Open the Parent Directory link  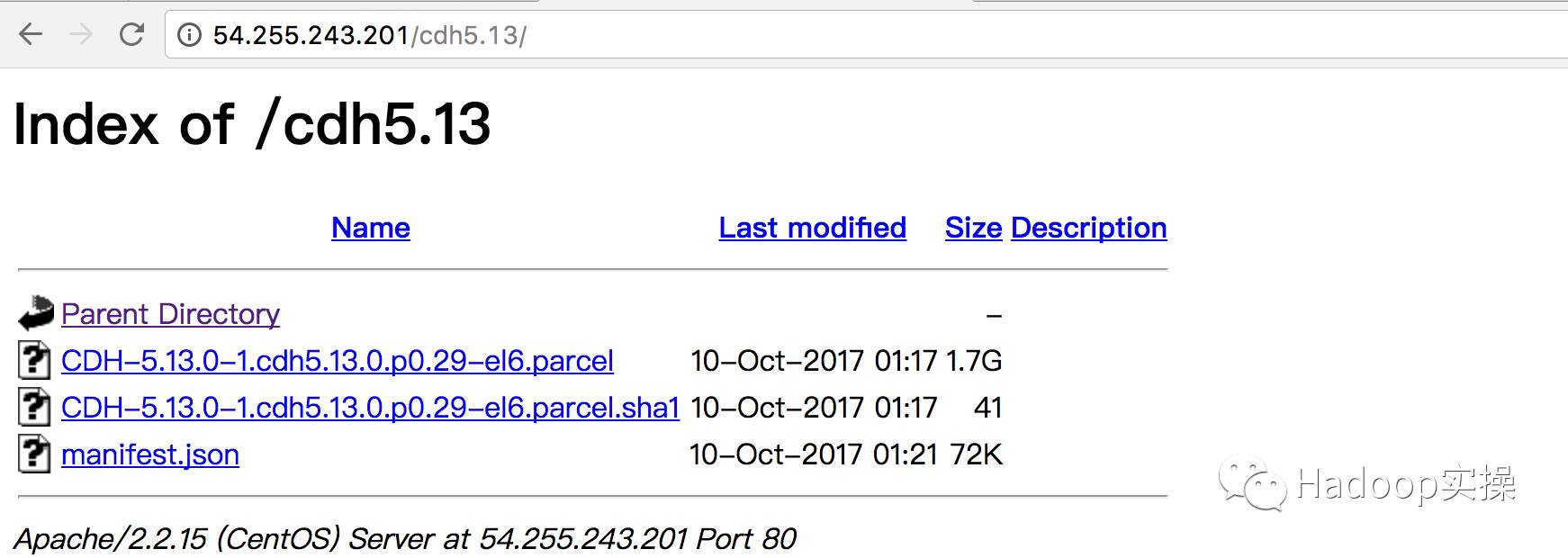coord(170,314)
